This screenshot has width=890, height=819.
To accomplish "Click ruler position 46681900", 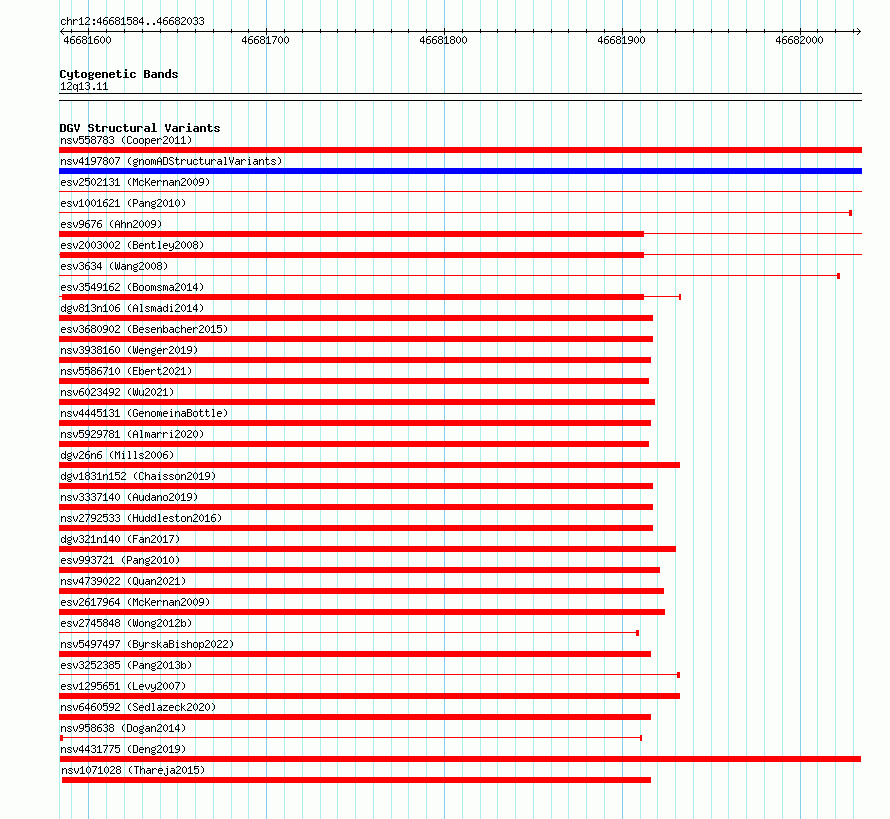I will (x=622, y=40).
